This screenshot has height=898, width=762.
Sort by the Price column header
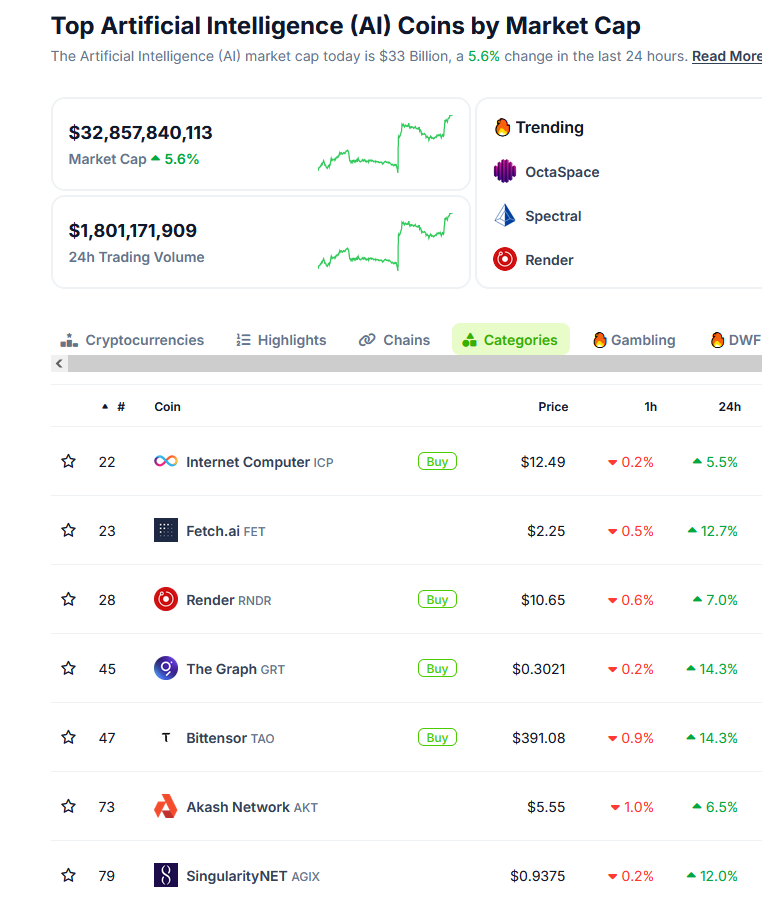553,407
